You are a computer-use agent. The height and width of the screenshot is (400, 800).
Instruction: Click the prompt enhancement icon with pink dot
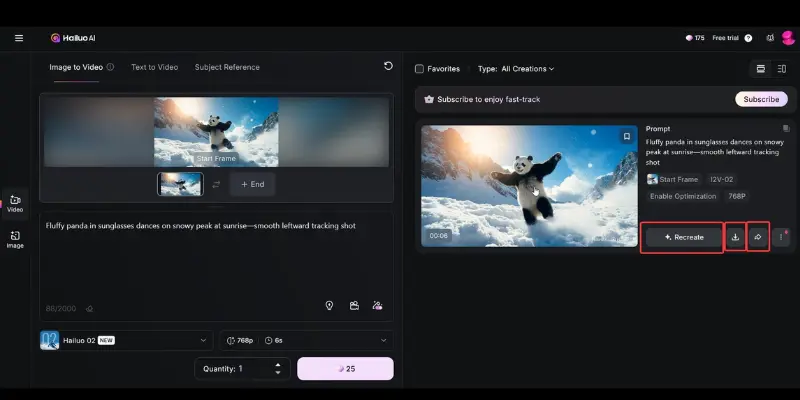[378, 306]
